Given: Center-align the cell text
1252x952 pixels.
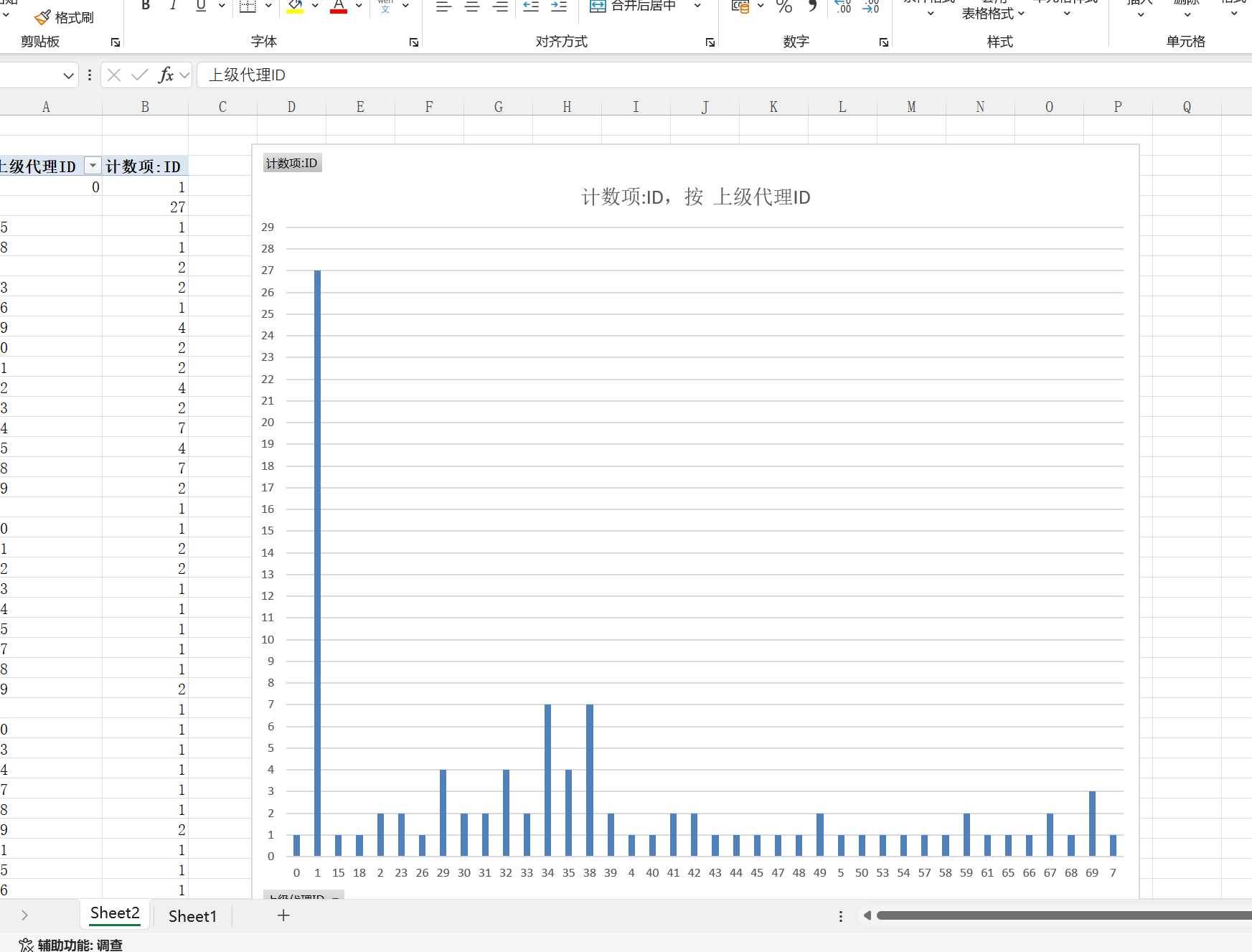Looking at the screenshot, I should pyautogui.click(x=472, y=6).
